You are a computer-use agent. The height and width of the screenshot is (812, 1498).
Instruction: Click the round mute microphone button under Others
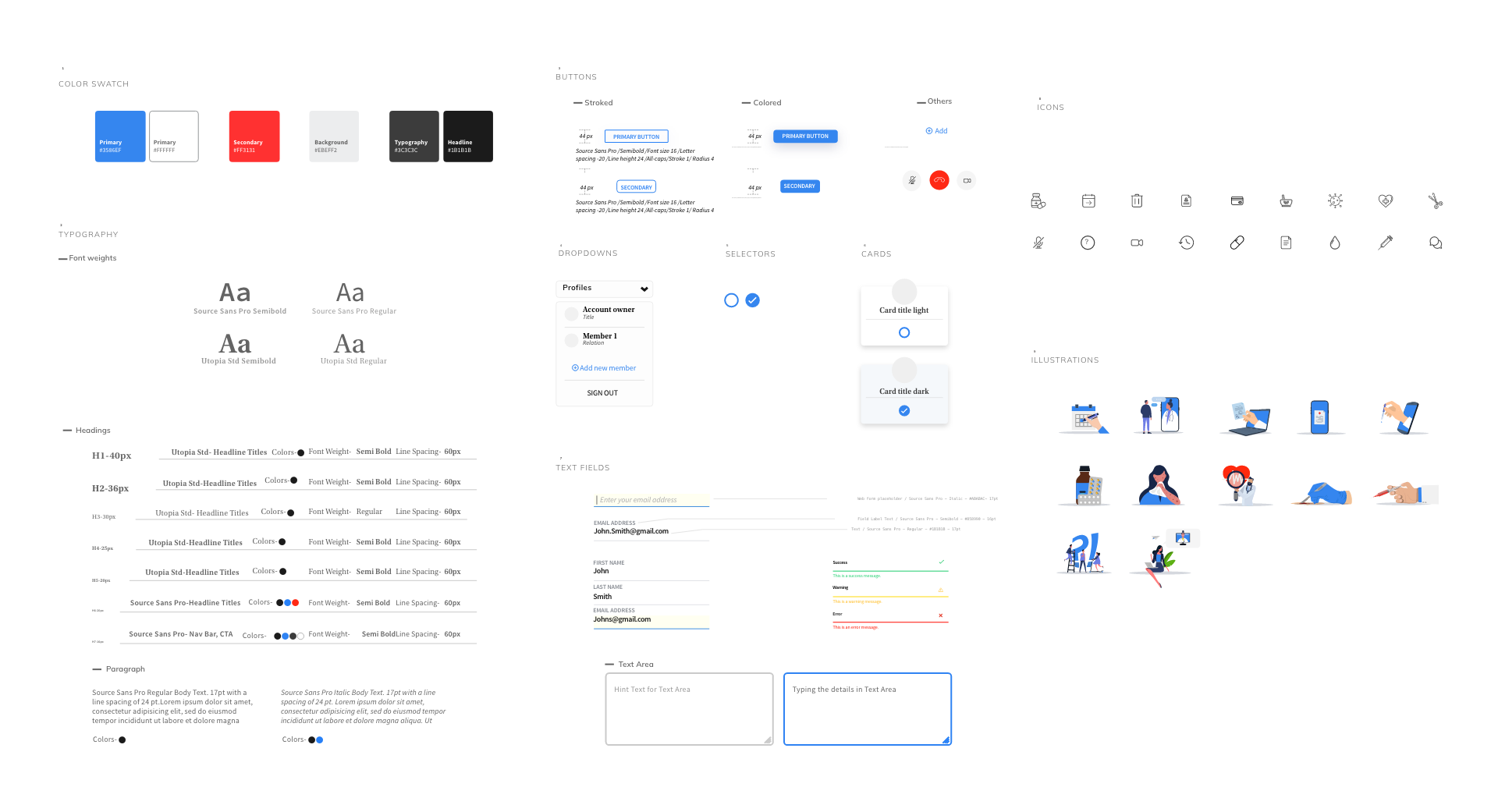(x=912, y=180)
